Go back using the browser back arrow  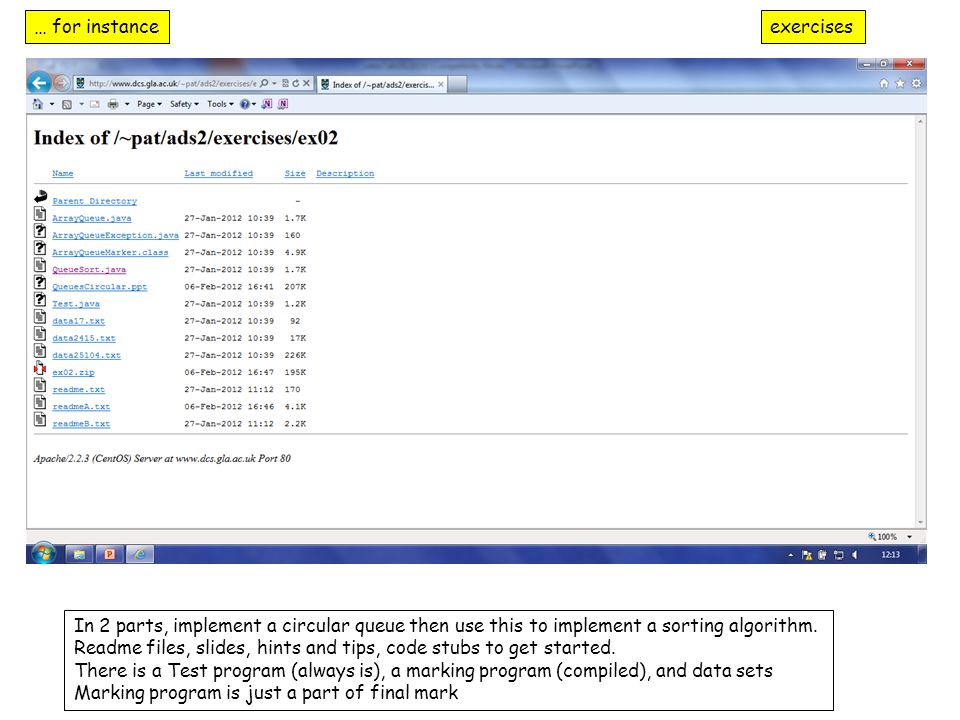39,83
